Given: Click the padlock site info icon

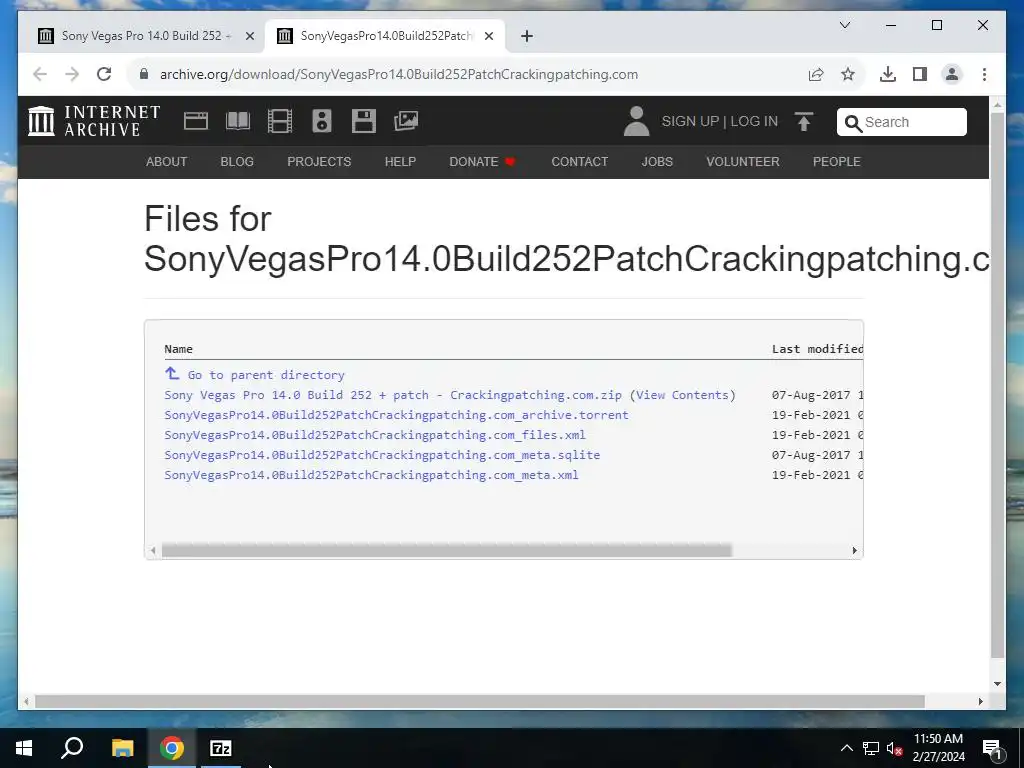Looking at the screenshot, I should (144, 74).
